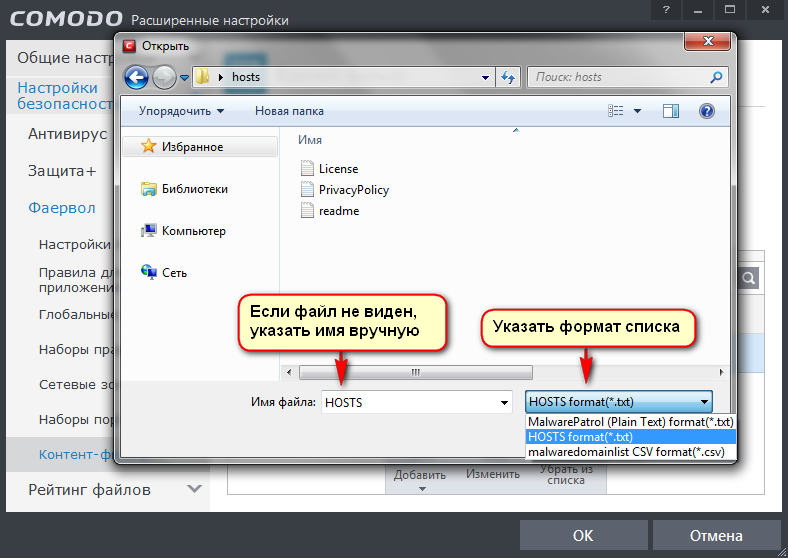The width and height of the screenshot is (788, 558).
Task: Open Общие настройки section in Comodo sidebar
Action: (65, 58)
